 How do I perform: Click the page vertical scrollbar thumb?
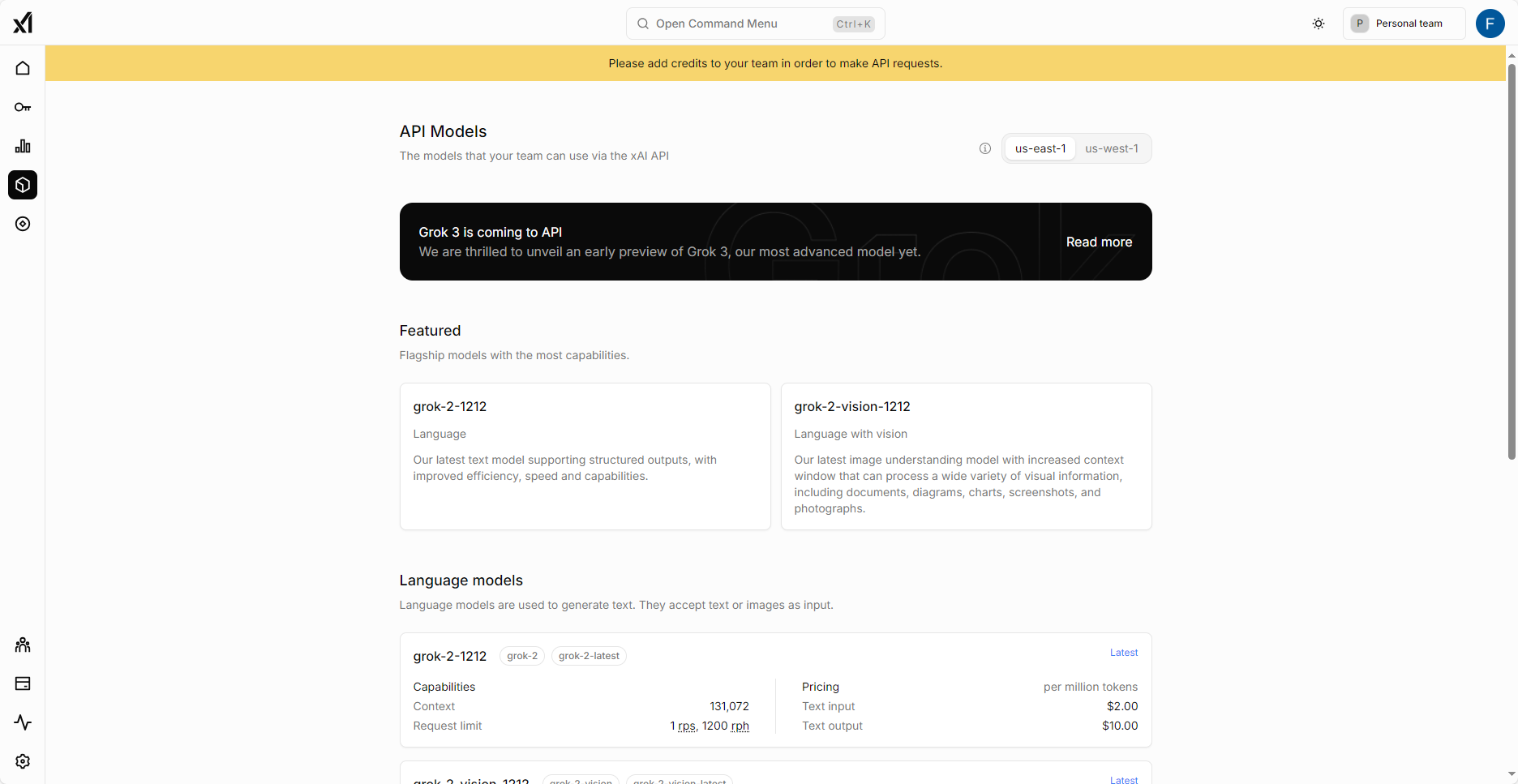[1512, 261]
